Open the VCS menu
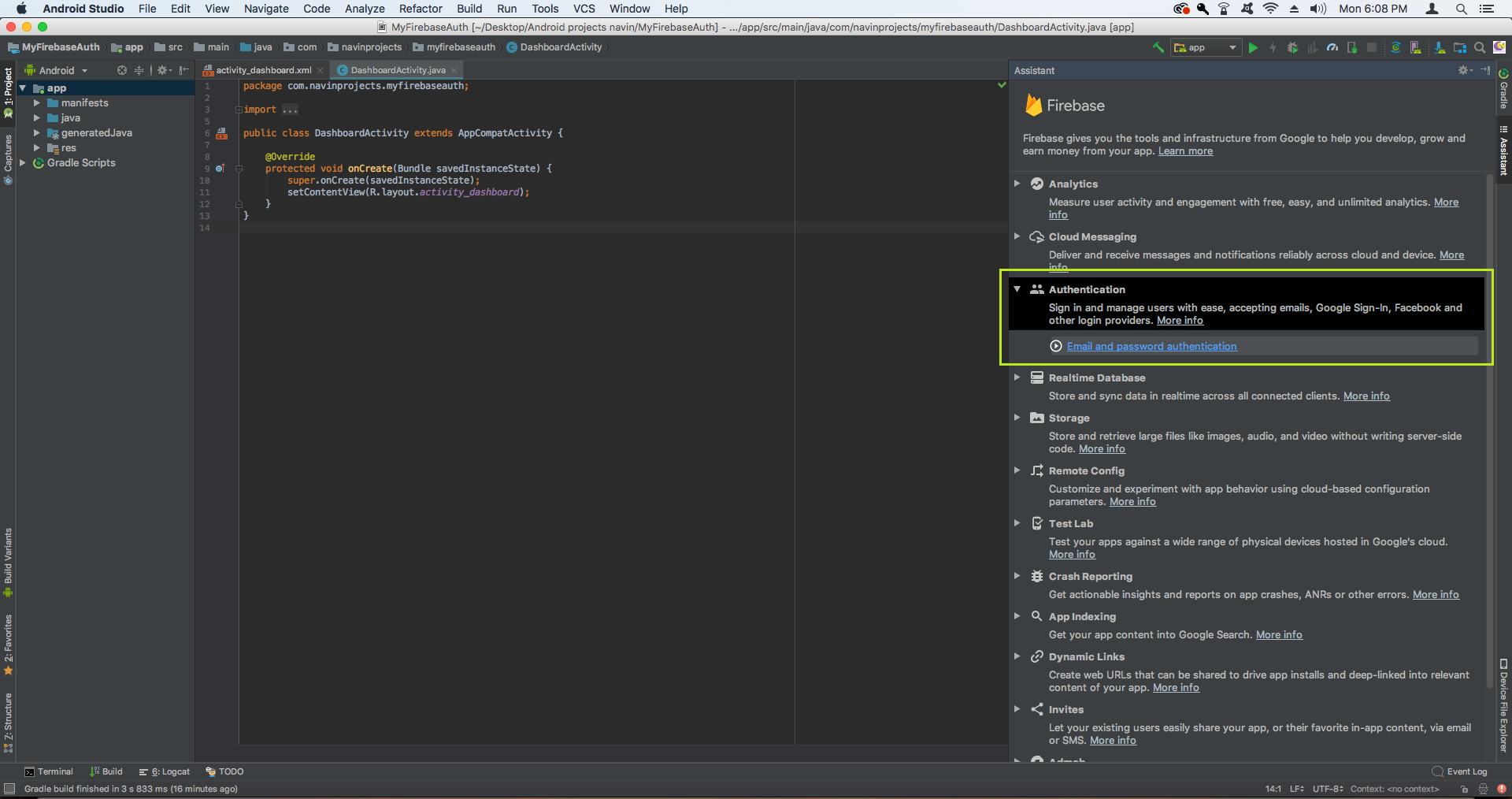The image size is (1512, 799). (x=584, y=9)
